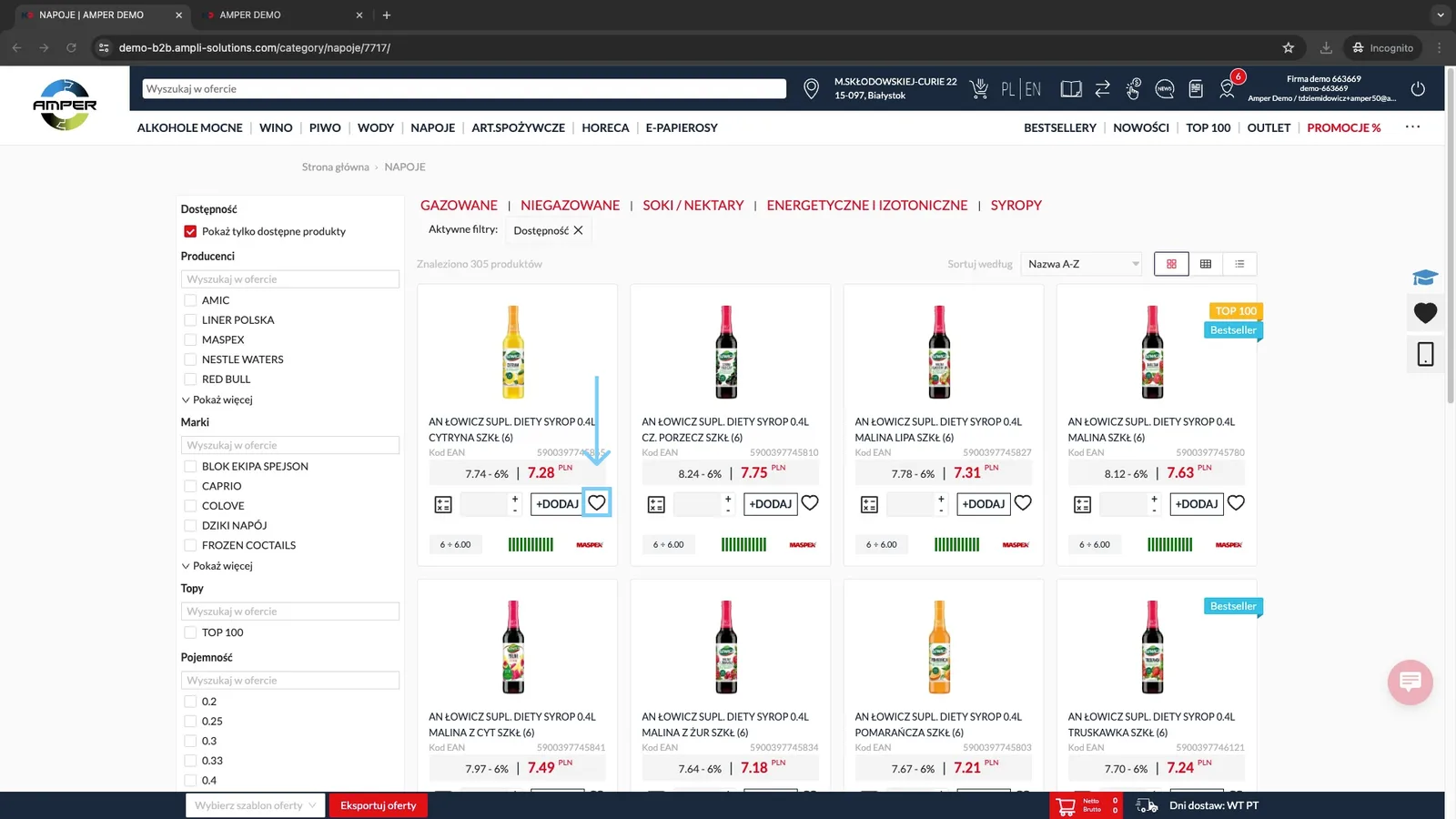Viewport: 1456px width, 819px height.
Task: Open the NEWS speech bubble icon
Action: (1164, 88)
